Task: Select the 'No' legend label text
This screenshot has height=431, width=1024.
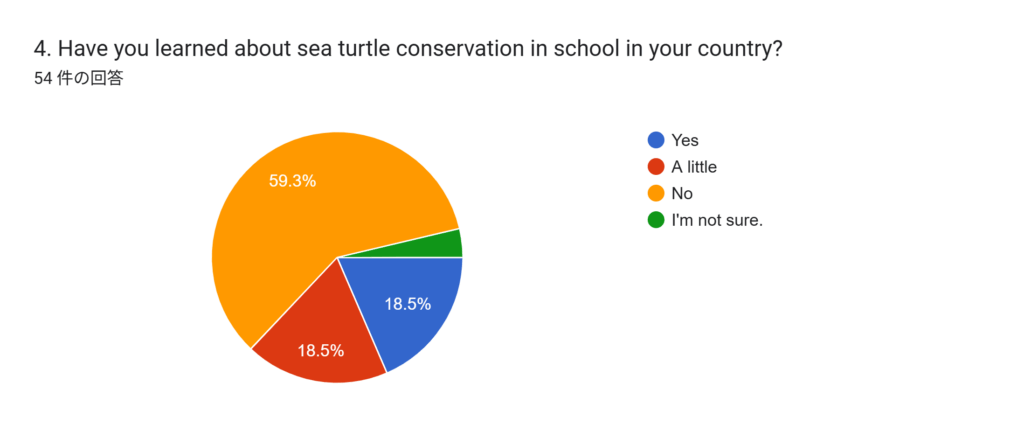Action: coord(682,193)
